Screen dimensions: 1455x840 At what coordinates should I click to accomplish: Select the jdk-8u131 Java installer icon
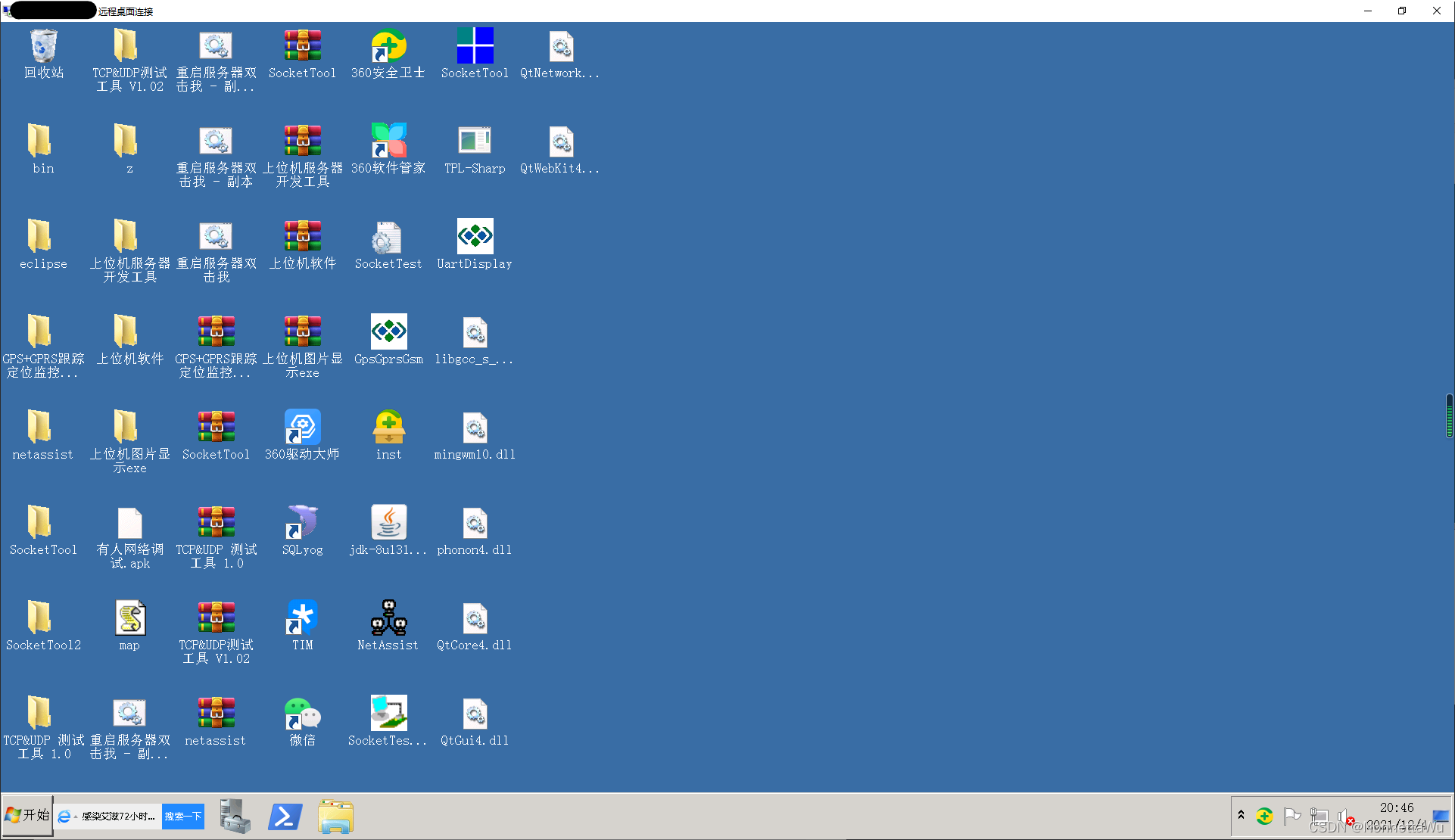388,523
